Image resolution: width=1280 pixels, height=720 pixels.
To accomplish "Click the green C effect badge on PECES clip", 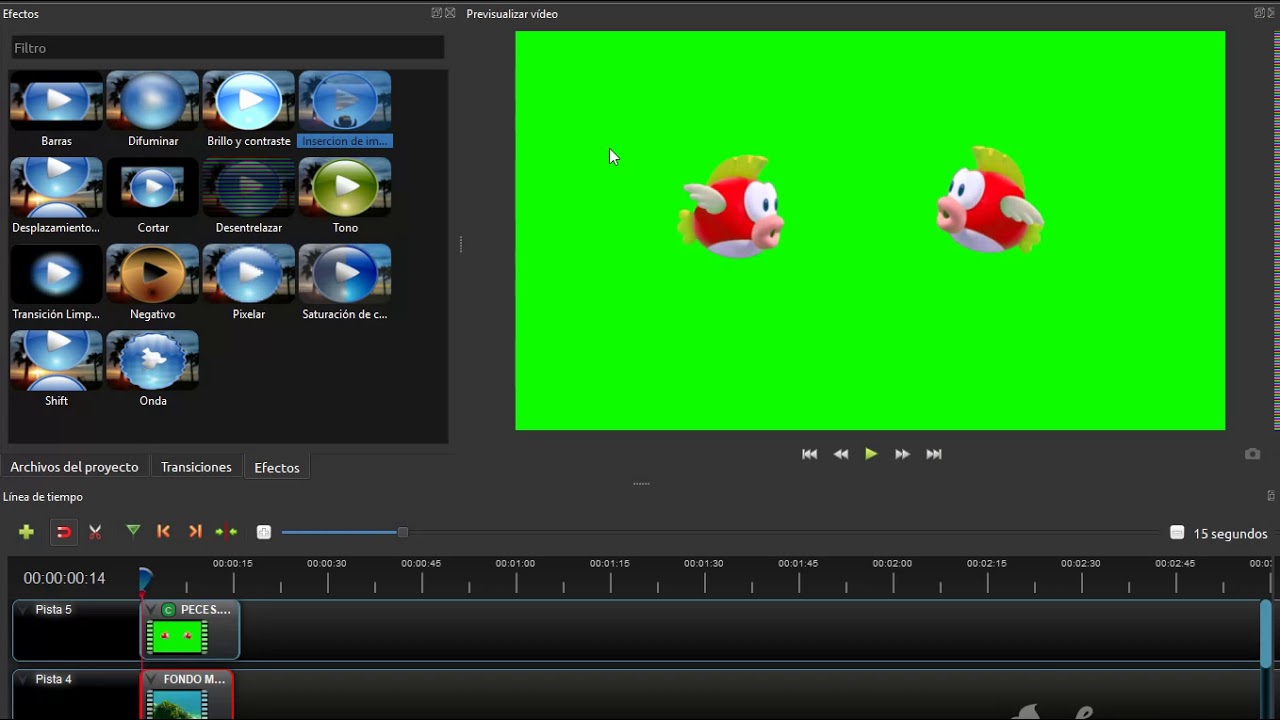I will [168, 609].
